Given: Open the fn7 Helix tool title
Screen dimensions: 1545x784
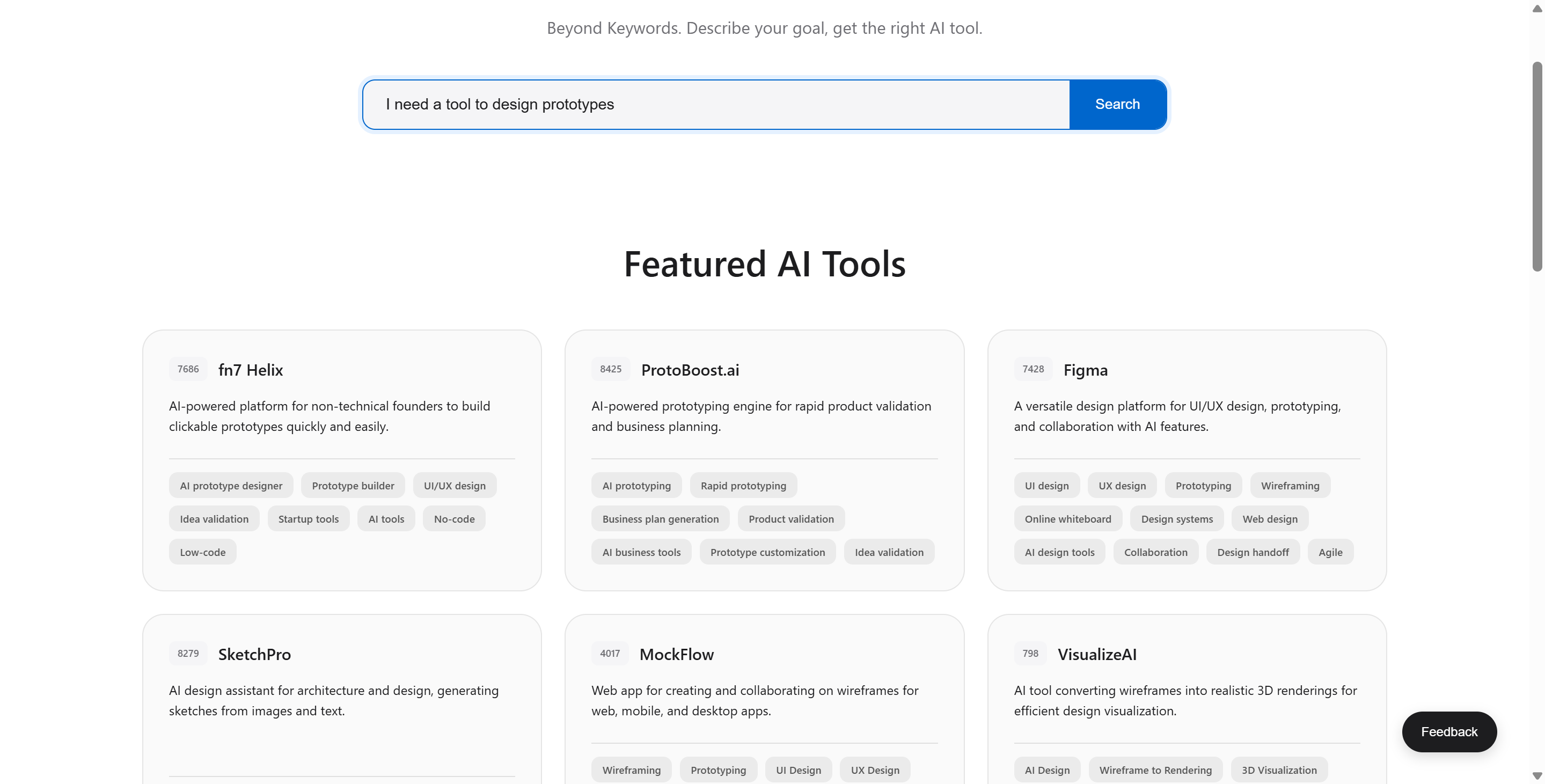Looking at the screenshot, I should click(x=251, y=370).
